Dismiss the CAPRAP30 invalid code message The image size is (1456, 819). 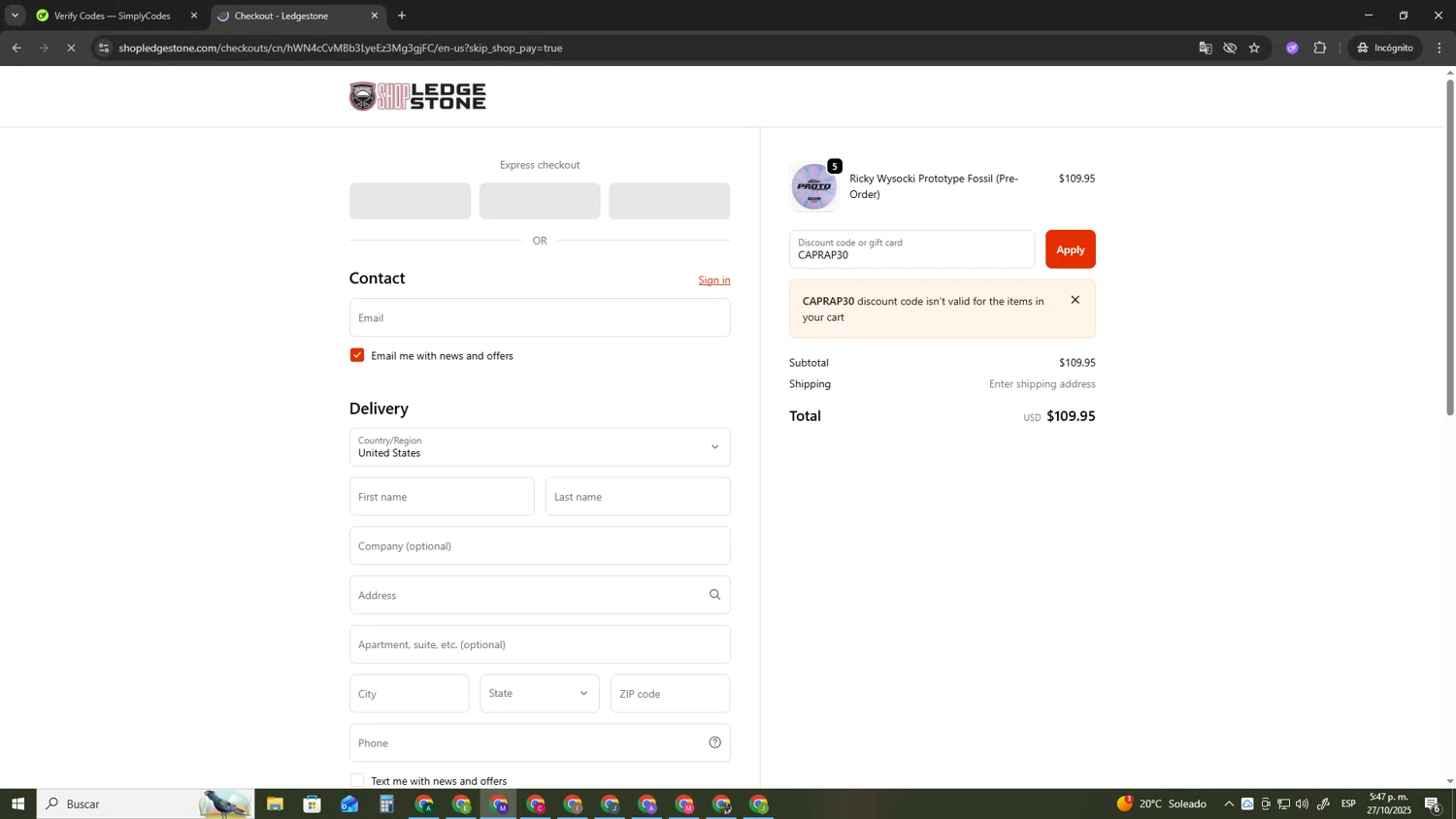tap(1075, 300)
